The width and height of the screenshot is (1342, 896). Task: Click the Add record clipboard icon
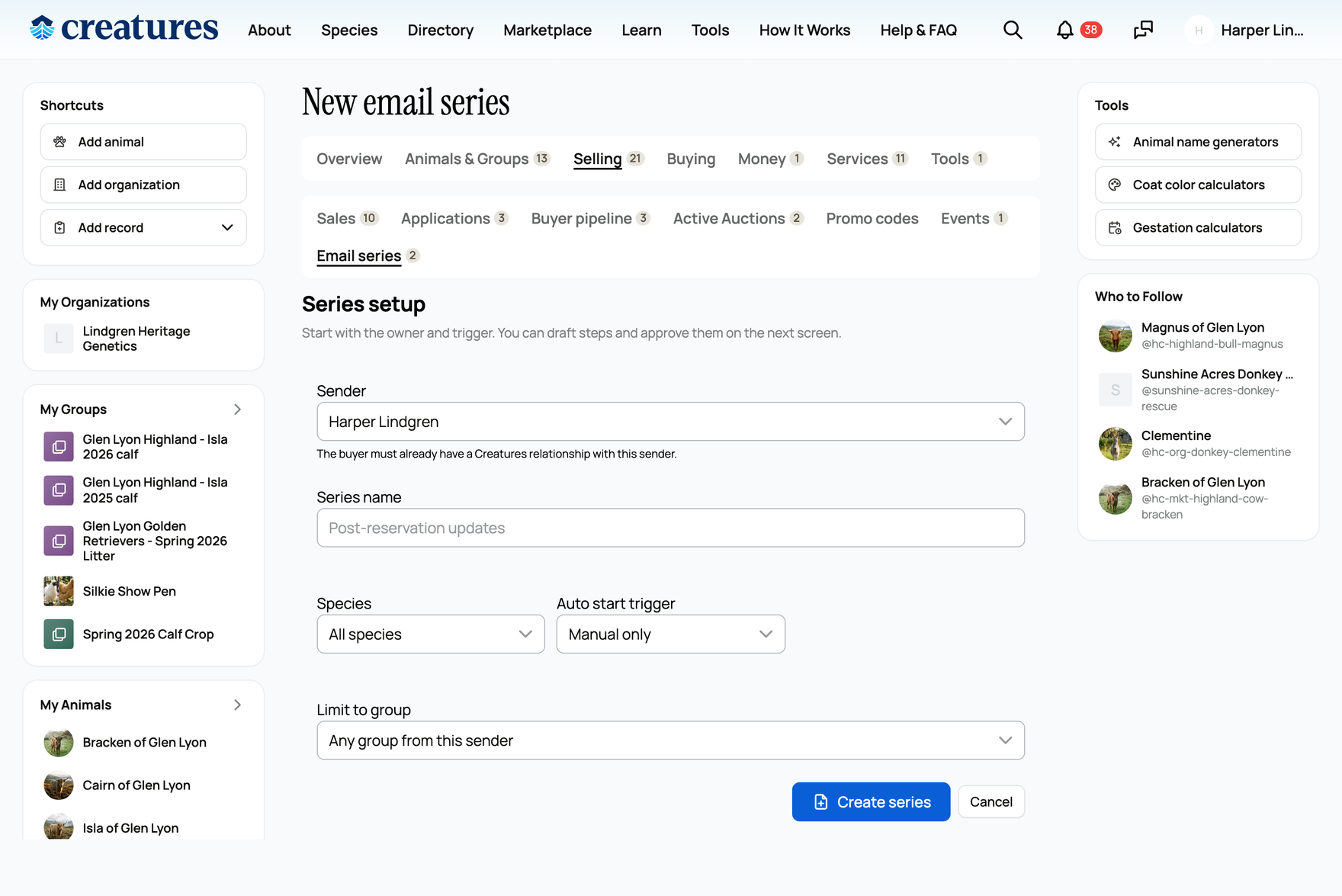pos(59,227)
